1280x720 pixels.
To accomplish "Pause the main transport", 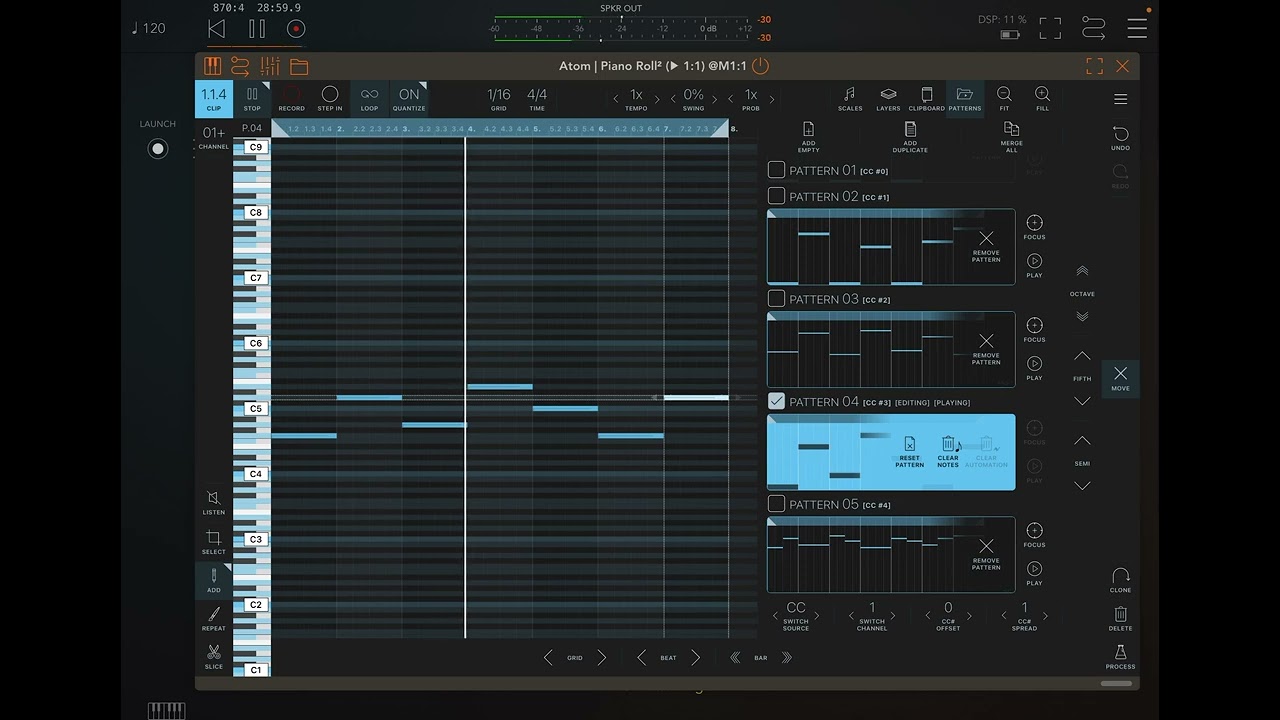I will pos(257,29).
